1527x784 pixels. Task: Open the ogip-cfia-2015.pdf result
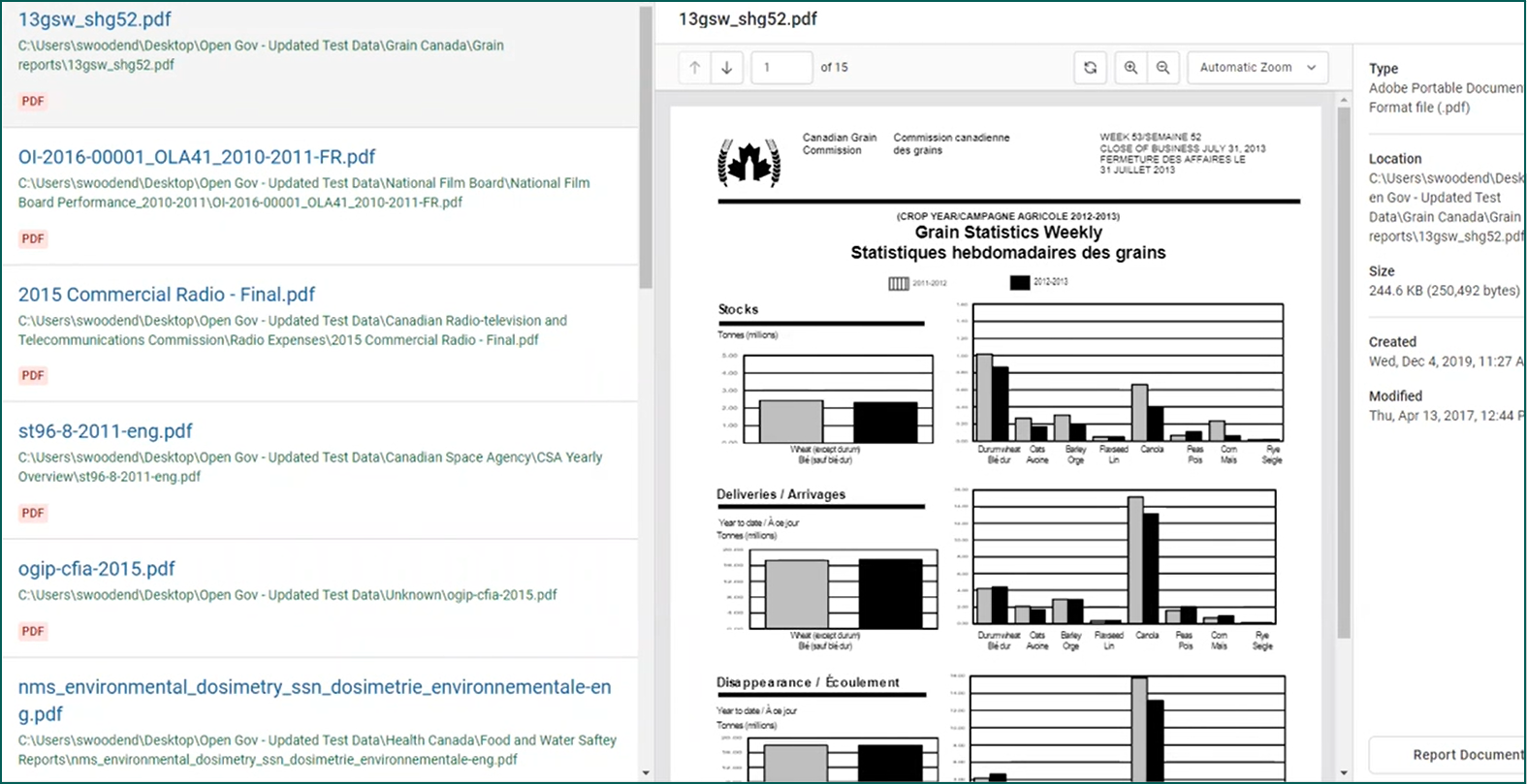click(97, 569)
